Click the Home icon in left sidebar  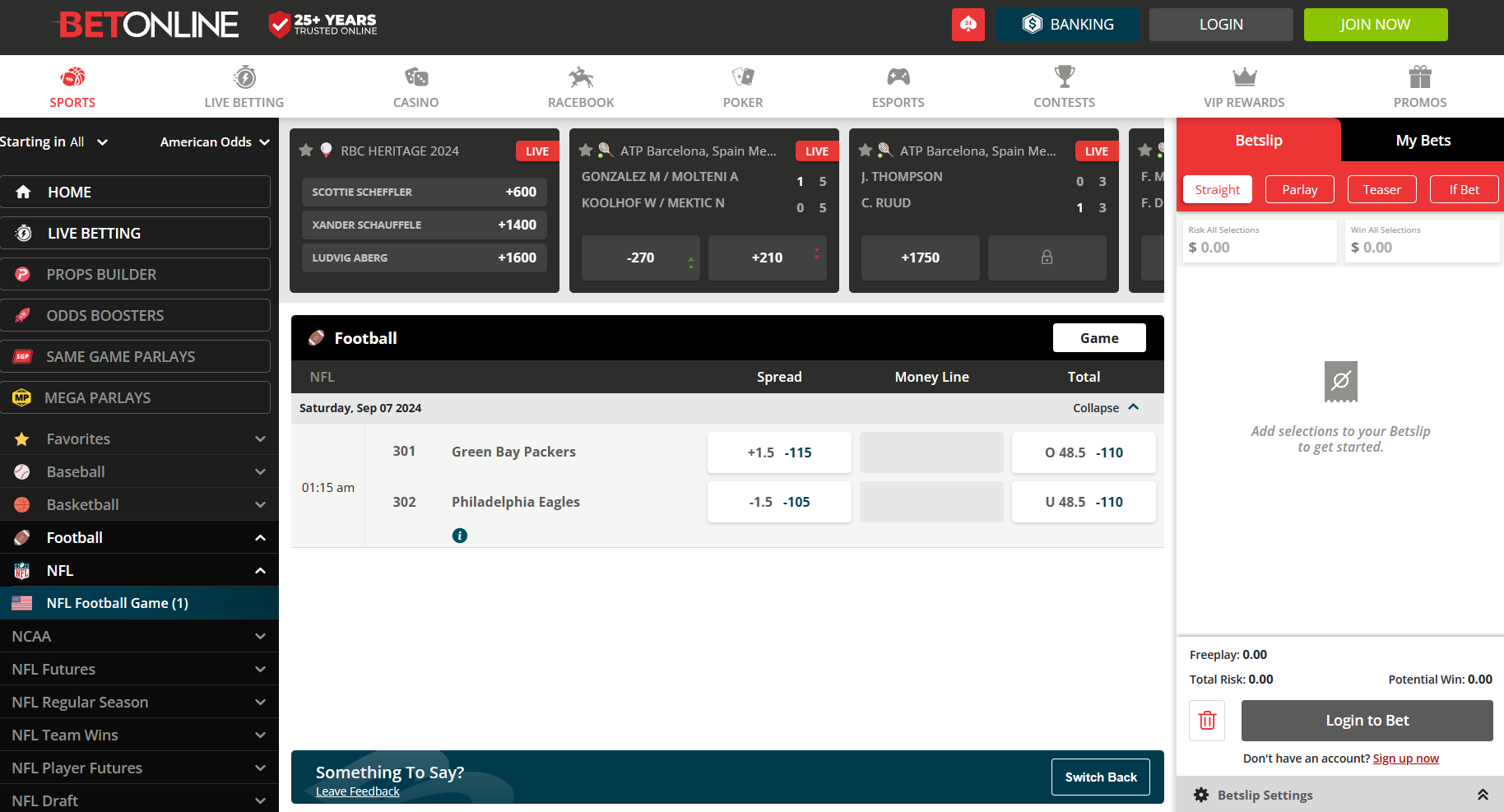pyautogui.click(x=24, y=192)
